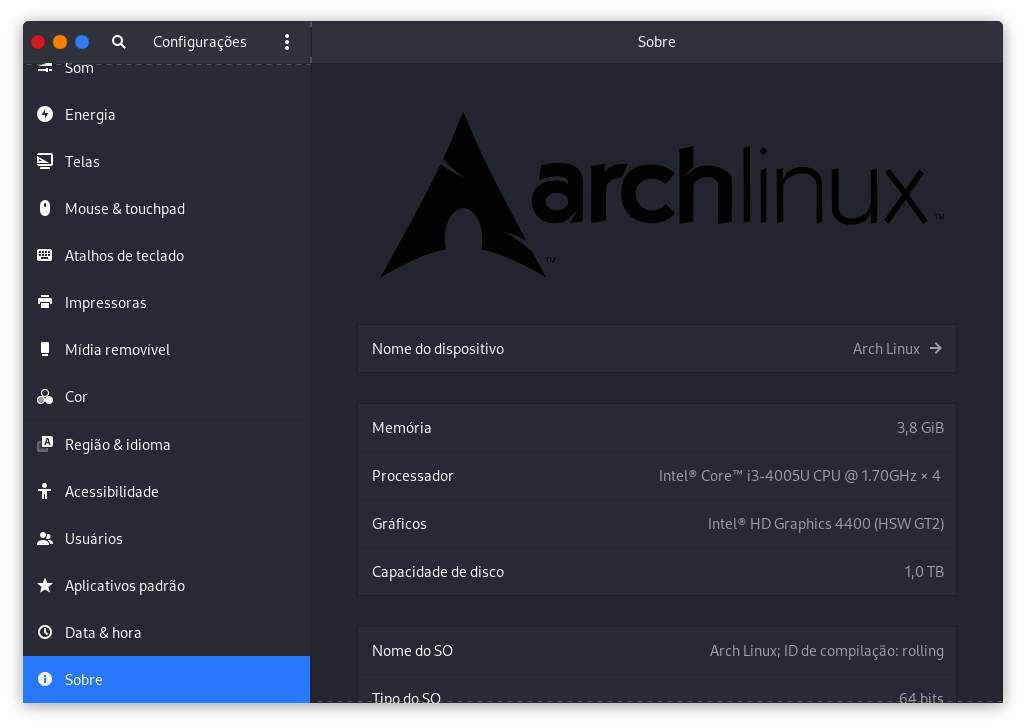Click the 3,8 GiB memory value
The width and height of the screenshot is (1026, 728).
point(920,428)
